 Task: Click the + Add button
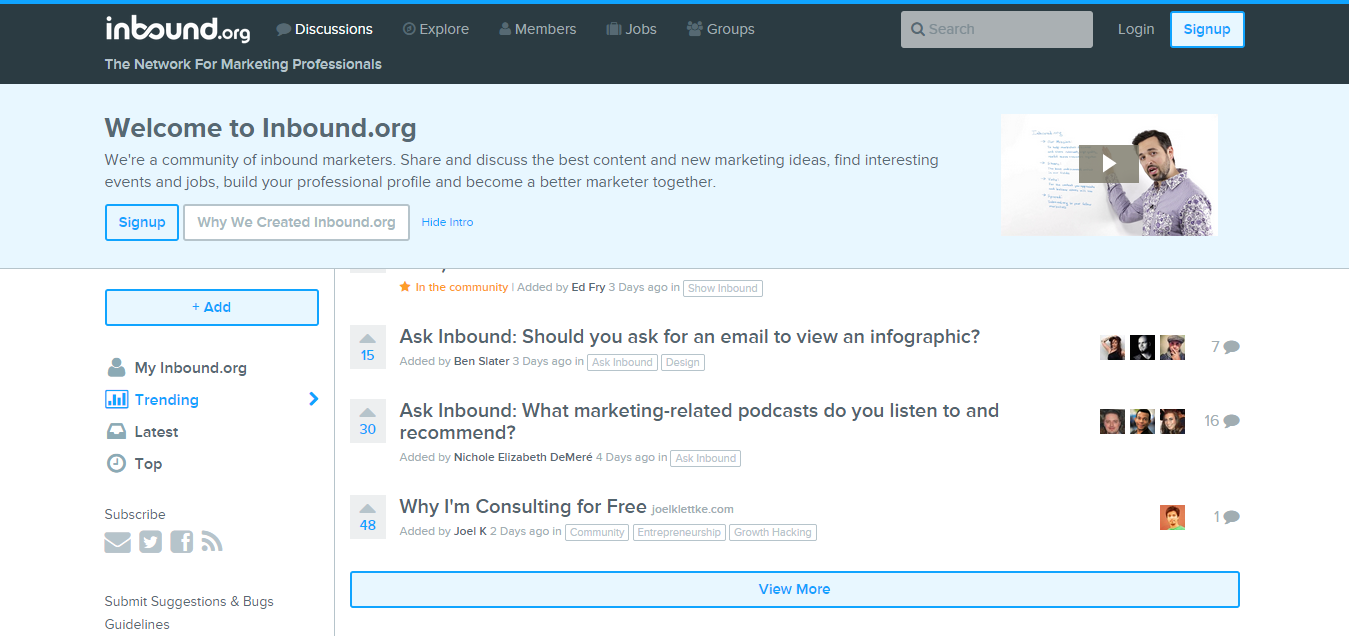pos(212,307)
